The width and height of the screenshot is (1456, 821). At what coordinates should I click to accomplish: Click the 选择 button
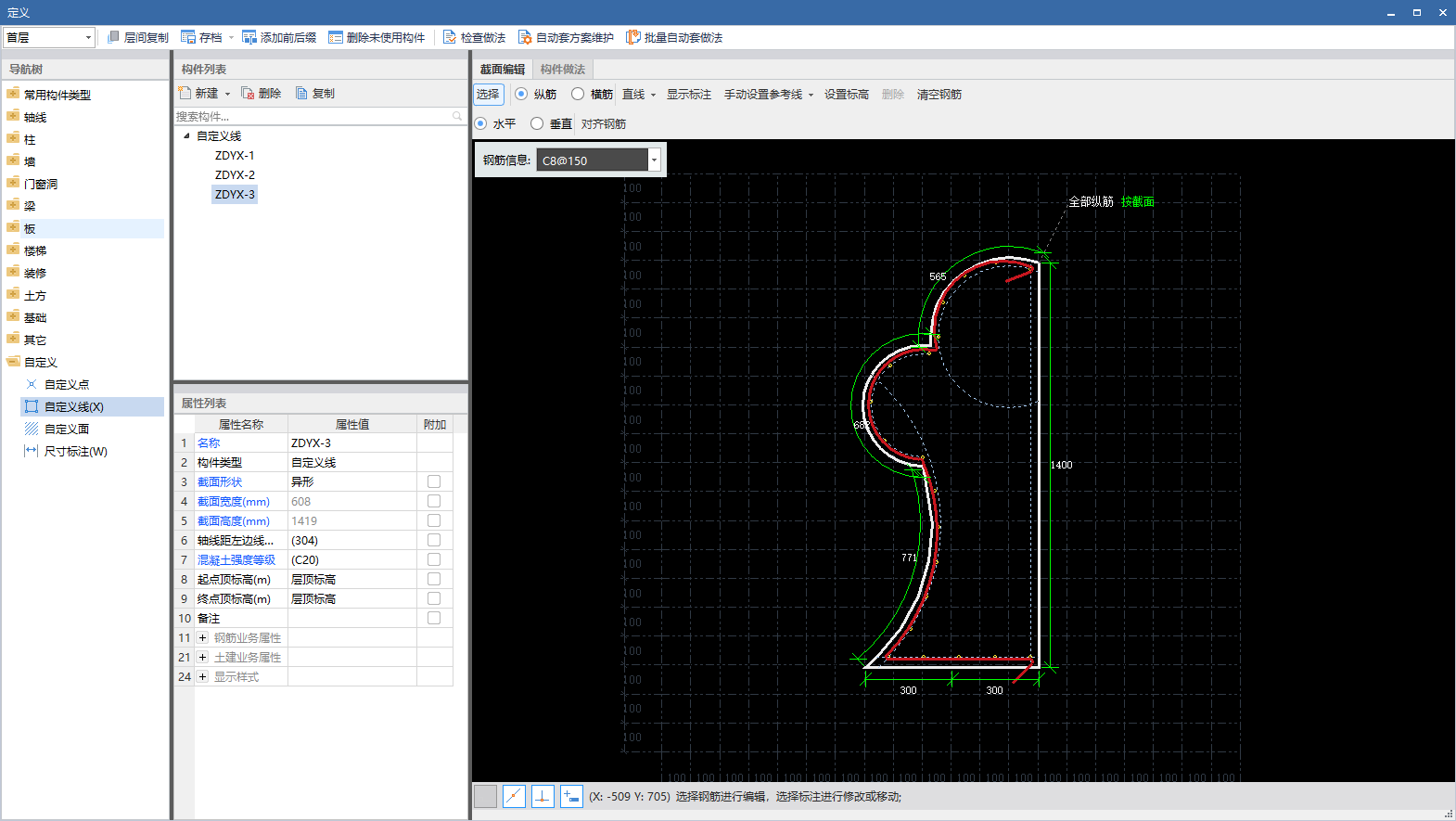tap(488, 94)
